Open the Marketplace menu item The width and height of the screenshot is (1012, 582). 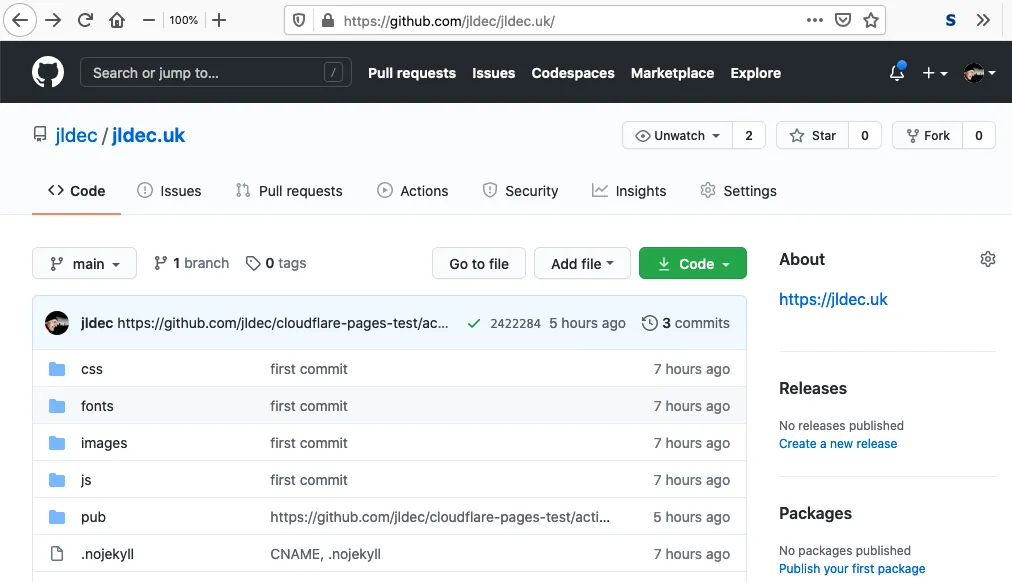(672, 73)
